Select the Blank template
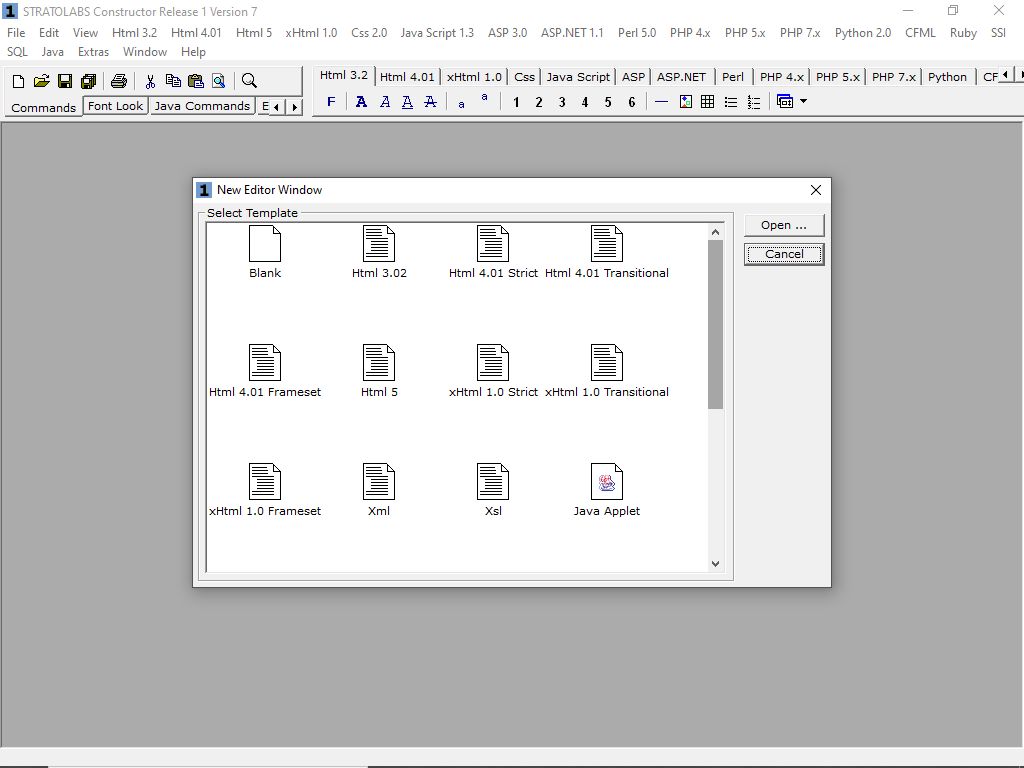 click(x=264, y=252)
